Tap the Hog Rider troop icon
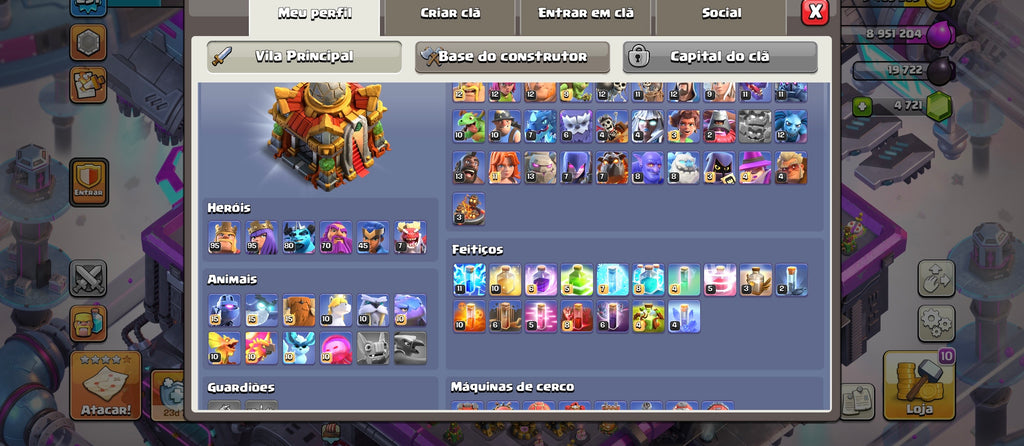 (469, 168)
